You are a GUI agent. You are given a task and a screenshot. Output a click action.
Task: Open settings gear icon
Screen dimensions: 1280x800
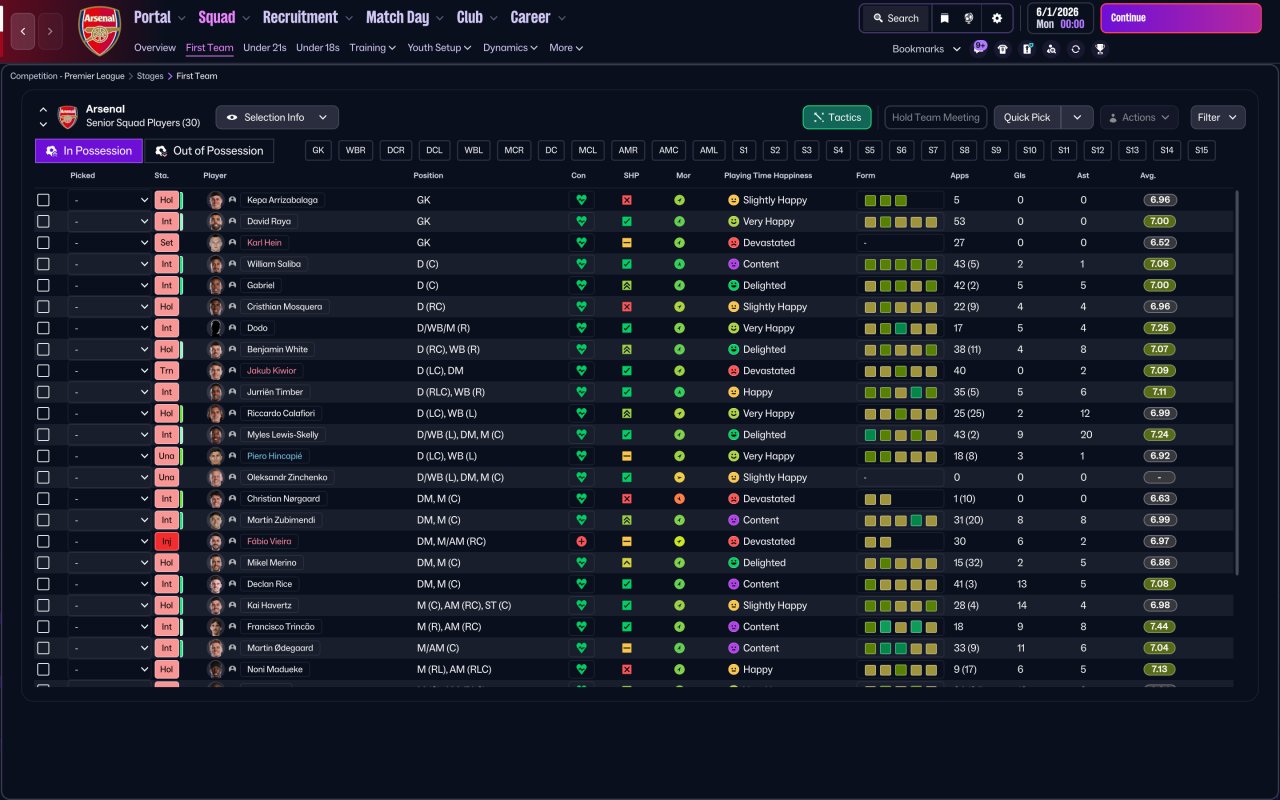(x=997, y=18)
